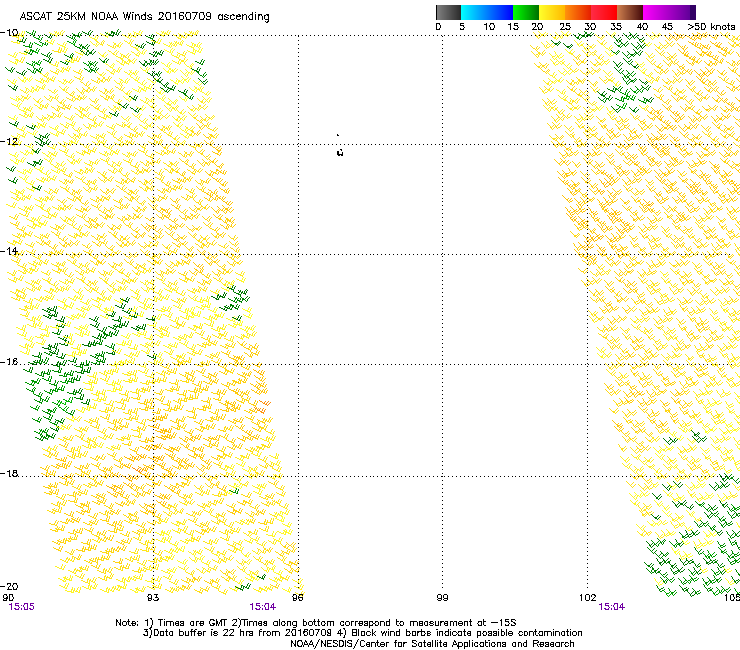Select the yellow 20-25 knots color segment
This screenshot has width=740, height=650.
coord(552,12)
